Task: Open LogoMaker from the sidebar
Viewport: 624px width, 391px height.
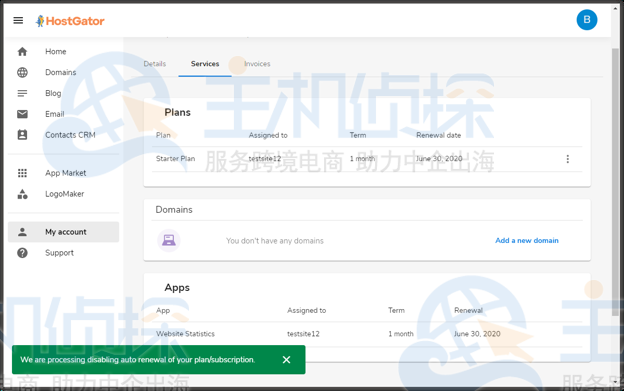Action: pyautogui.click(x=64, y=194)
